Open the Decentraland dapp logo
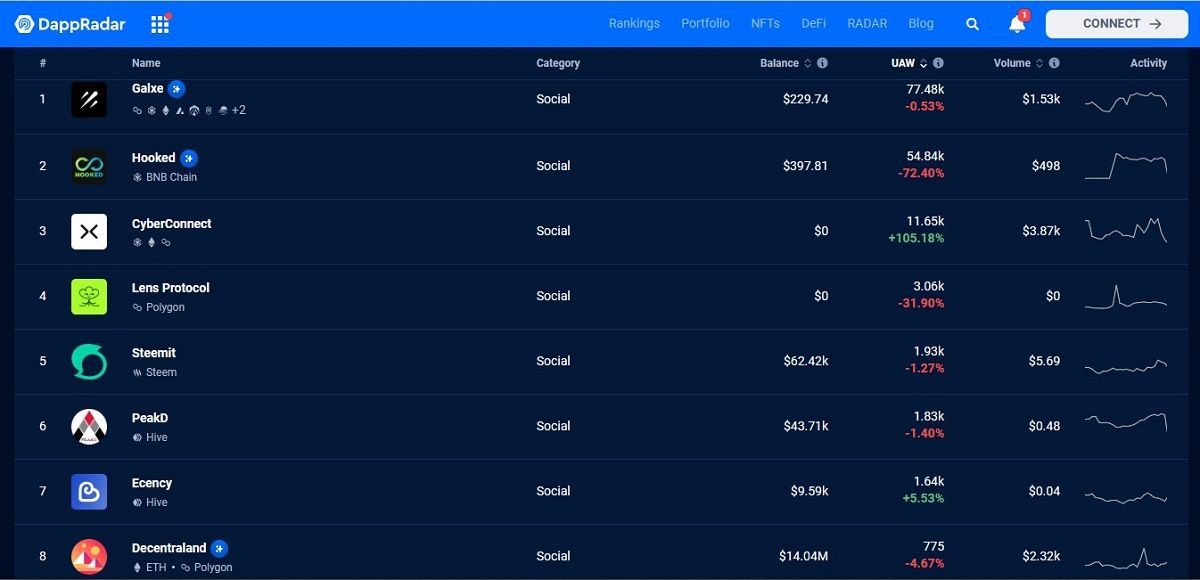 89,556
